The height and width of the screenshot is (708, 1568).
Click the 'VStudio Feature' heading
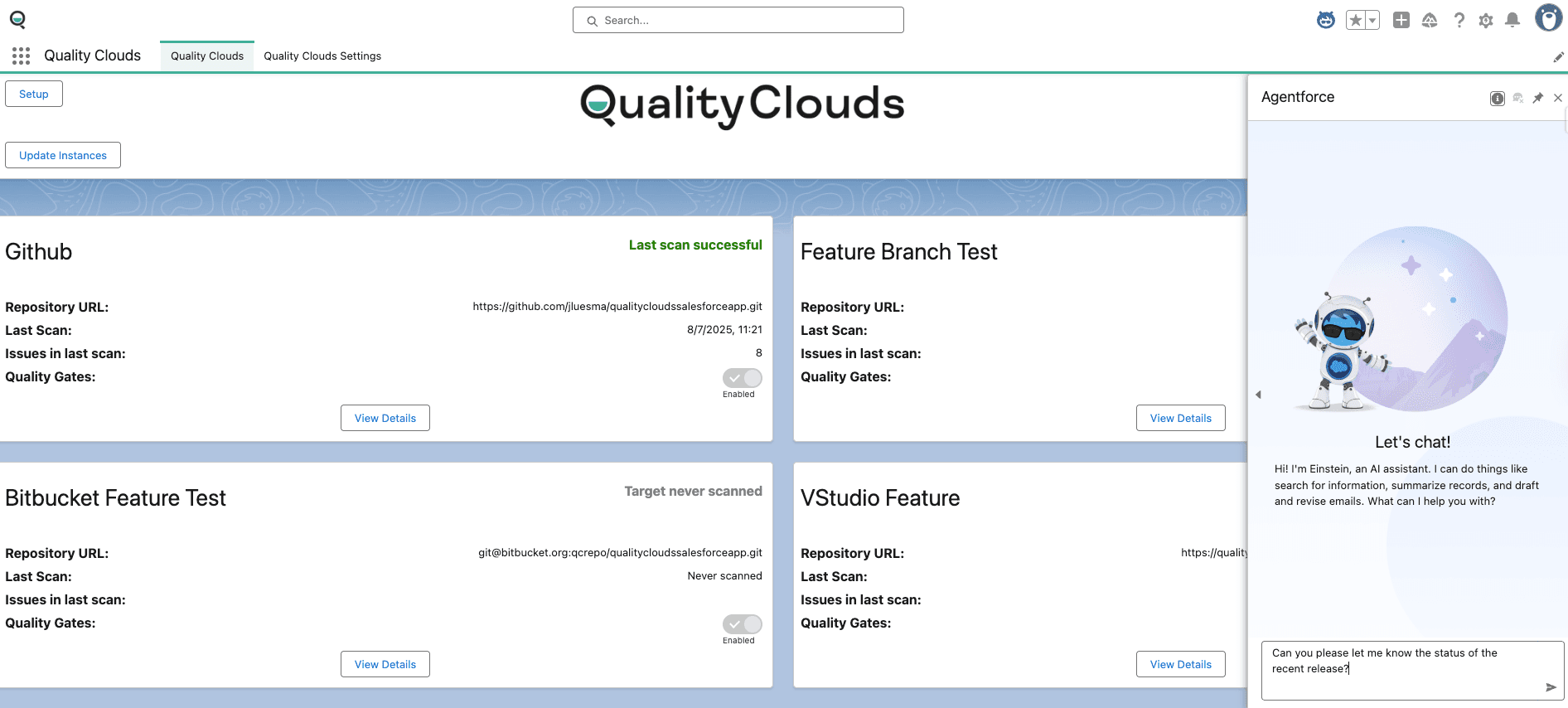click(880, 497)
